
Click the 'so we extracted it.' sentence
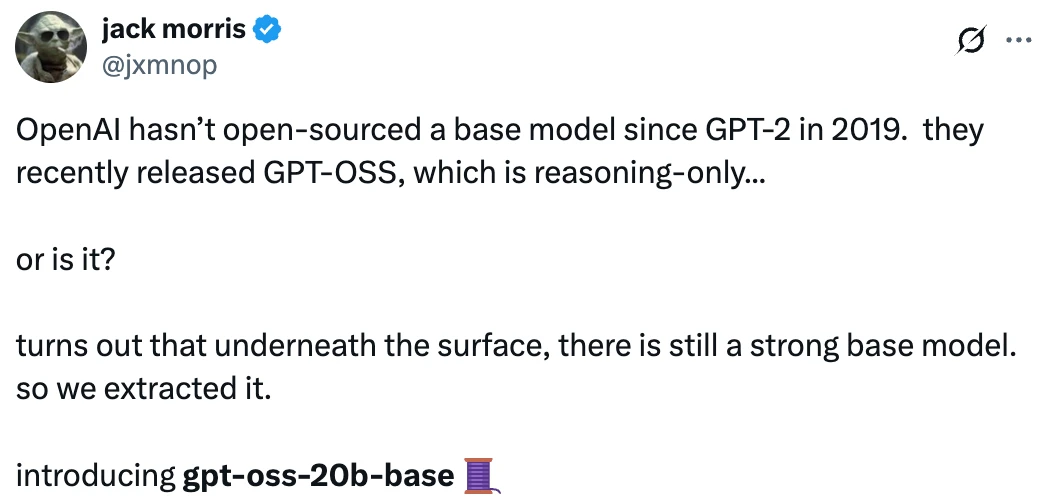(143, 388)
